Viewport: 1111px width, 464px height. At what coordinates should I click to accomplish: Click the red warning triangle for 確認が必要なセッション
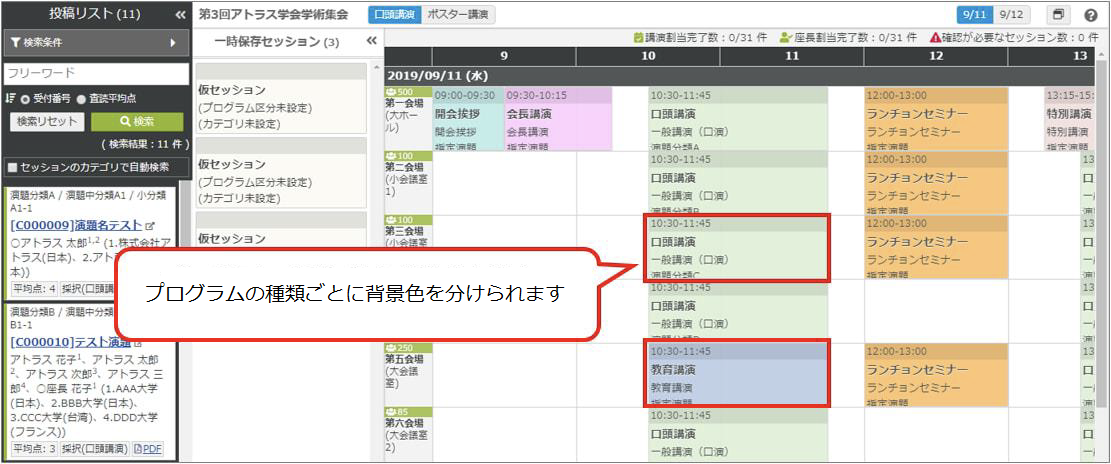tap(935, 37)
